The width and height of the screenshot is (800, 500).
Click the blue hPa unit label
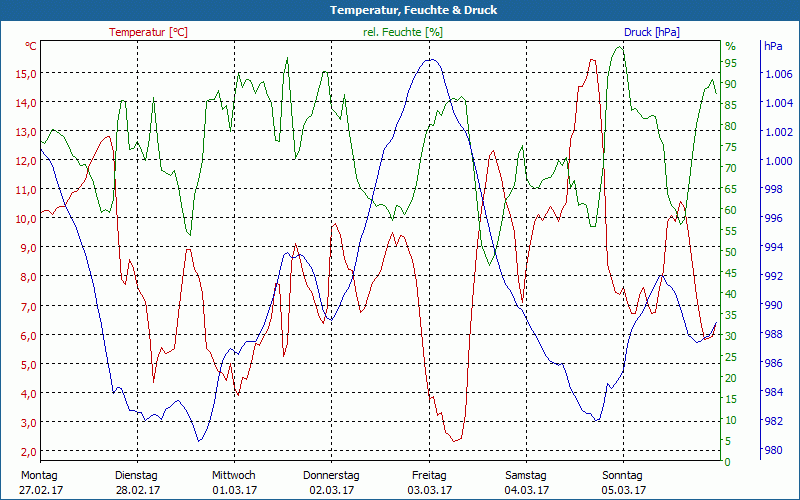773,46
